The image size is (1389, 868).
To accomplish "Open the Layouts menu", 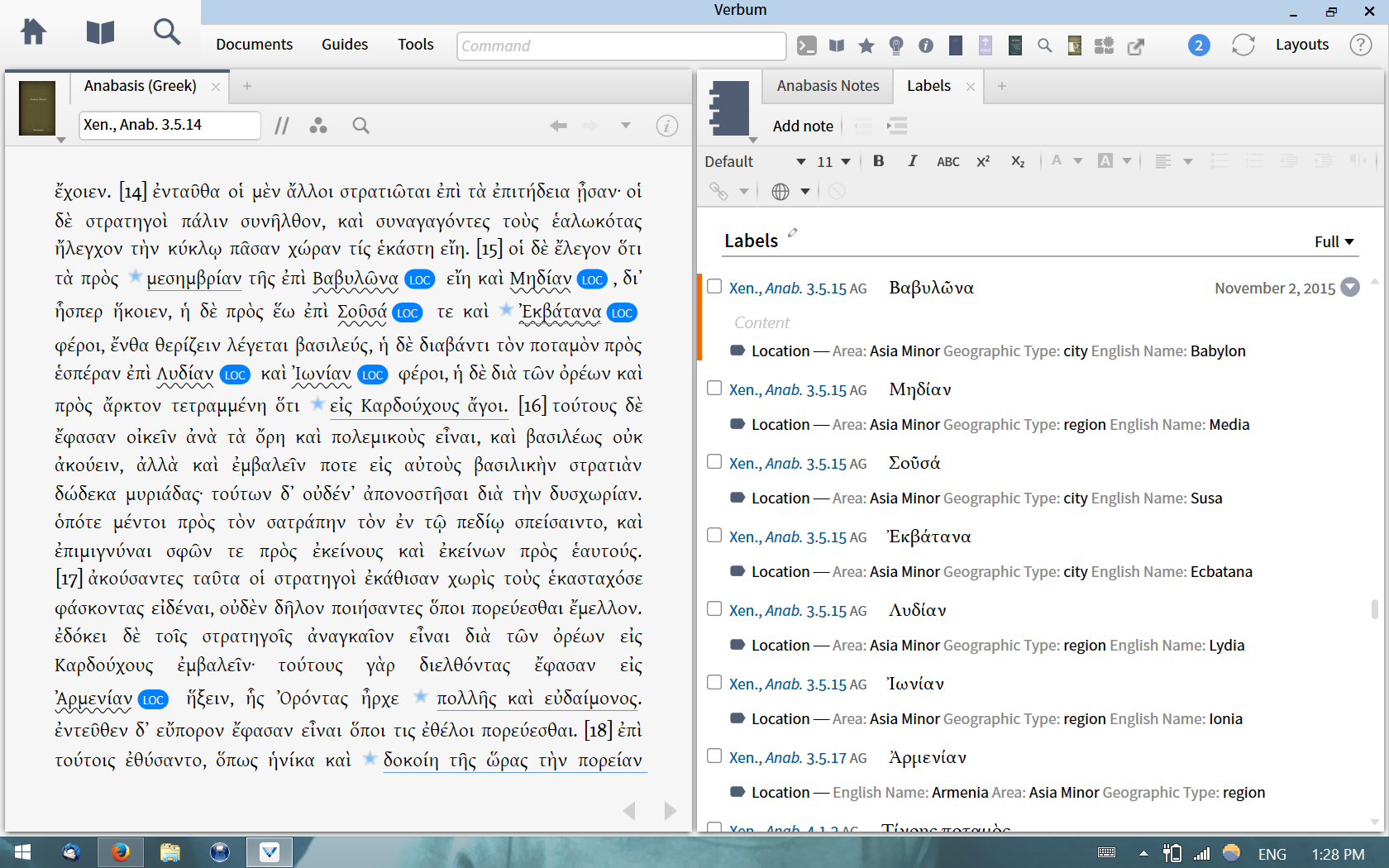I will click(1302, 45).
